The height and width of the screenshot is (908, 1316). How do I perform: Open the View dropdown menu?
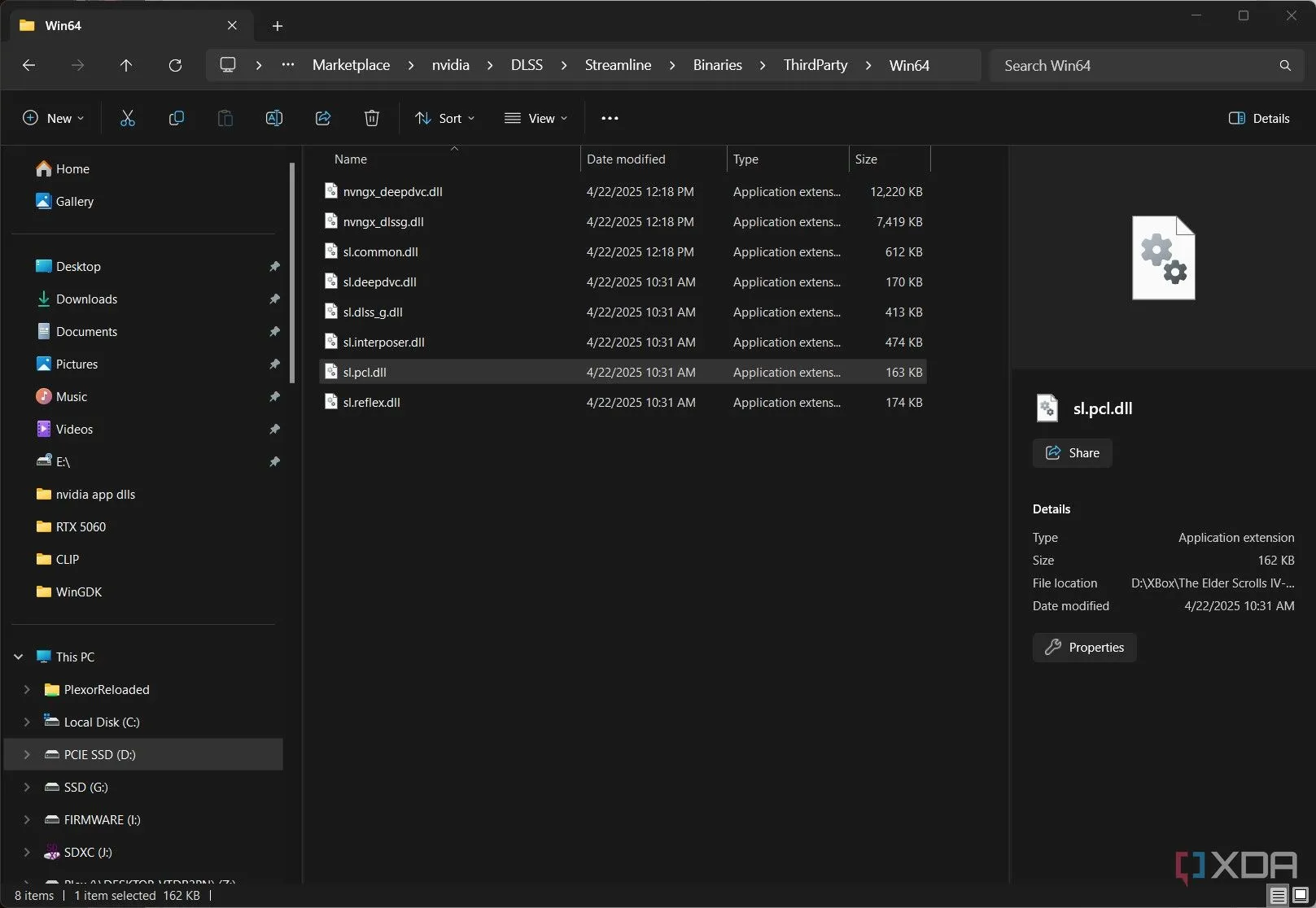click(536, 118)
